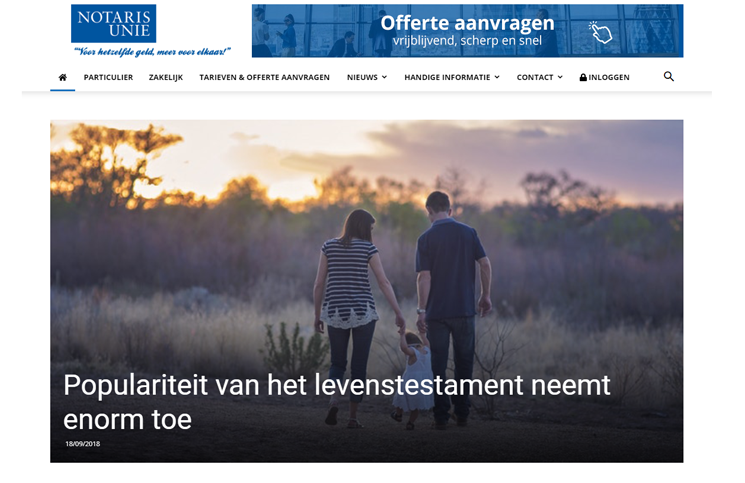Open the Populariteit van het levenstestament headline
This screenshot has height=483, width=745.
pos(336,402)
